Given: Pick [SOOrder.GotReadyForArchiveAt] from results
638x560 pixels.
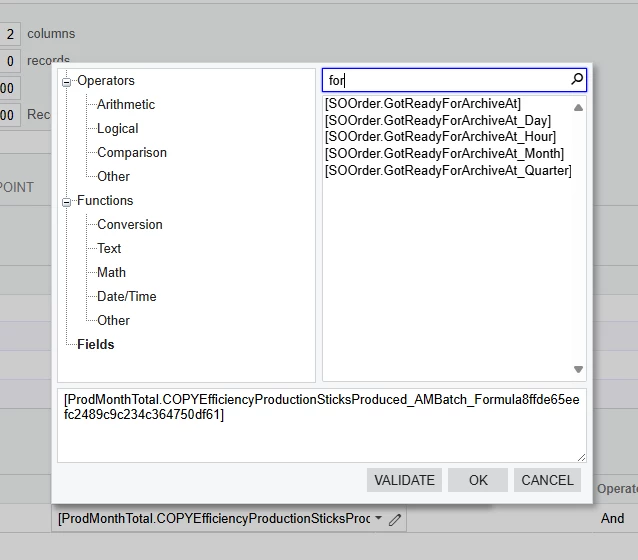Looking at the screenshot, I should pos(423,104).
